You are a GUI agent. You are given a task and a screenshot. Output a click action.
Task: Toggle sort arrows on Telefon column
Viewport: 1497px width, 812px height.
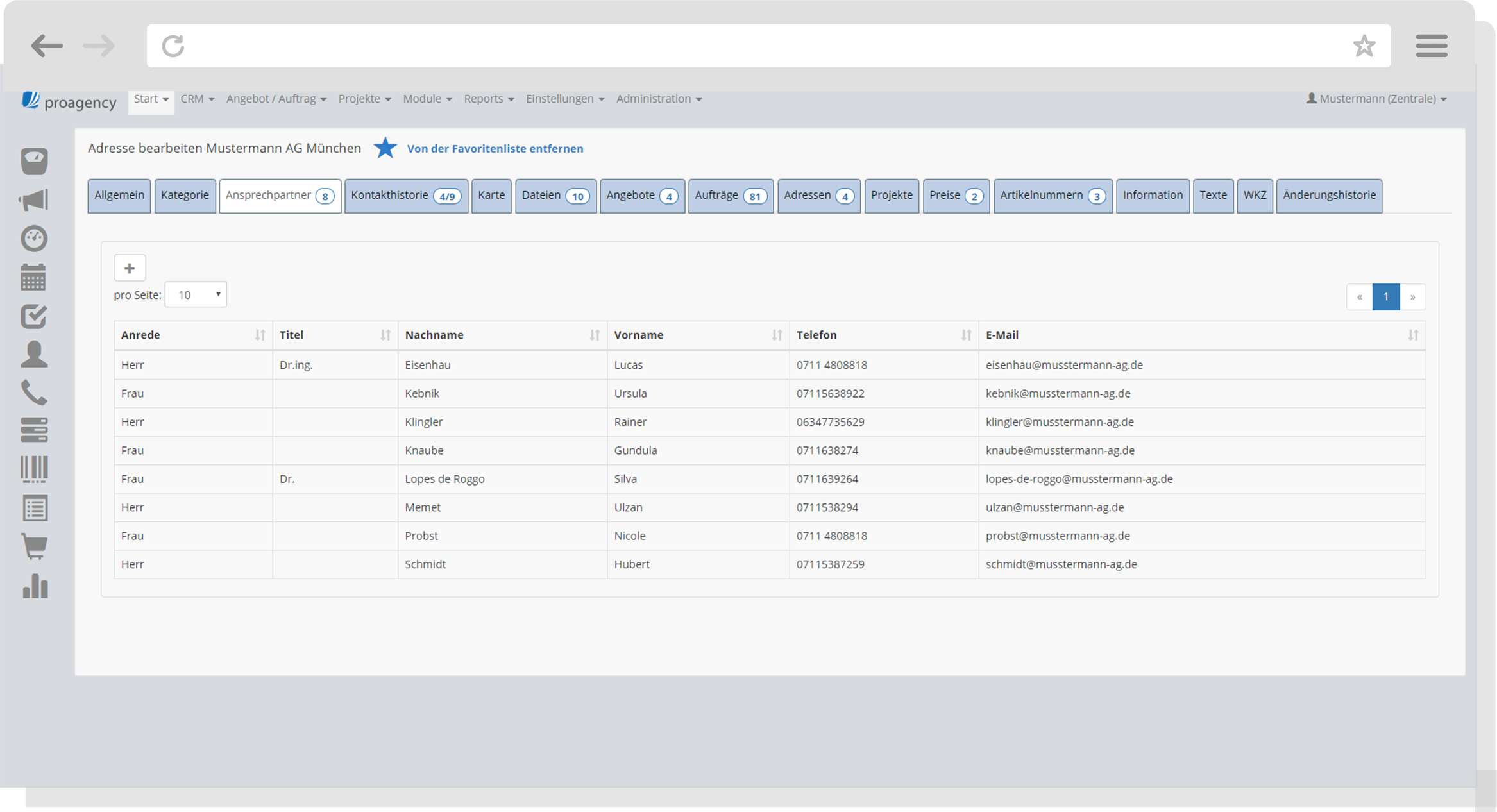tap(965, 335)
